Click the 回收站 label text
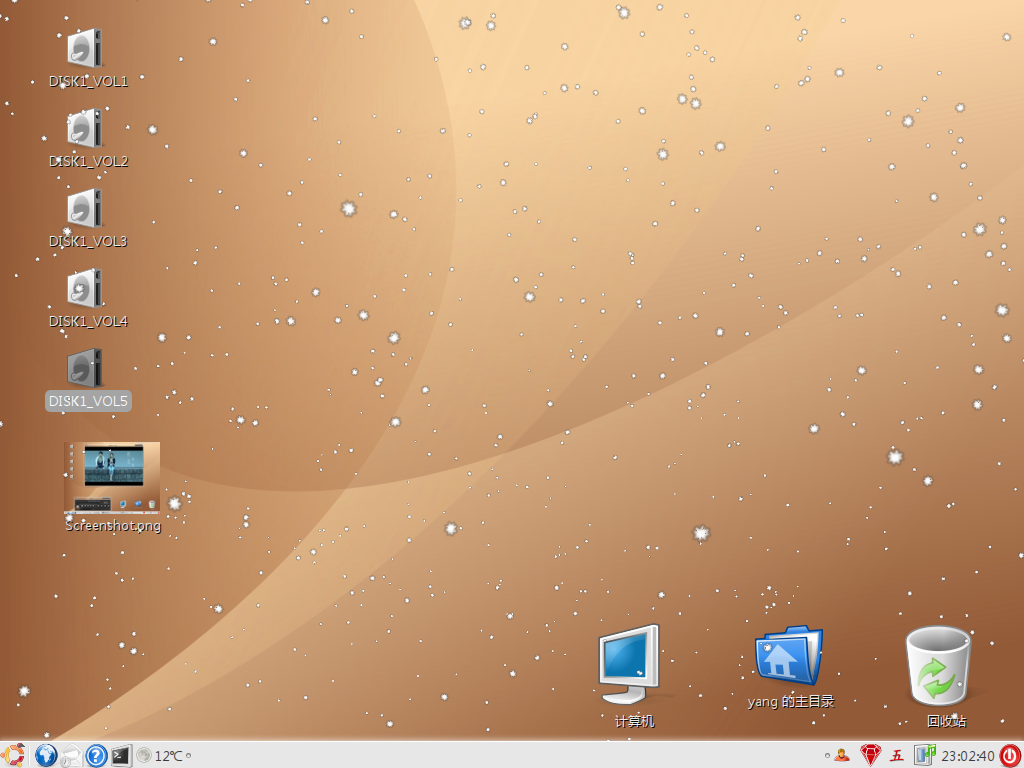 [946, 721]
